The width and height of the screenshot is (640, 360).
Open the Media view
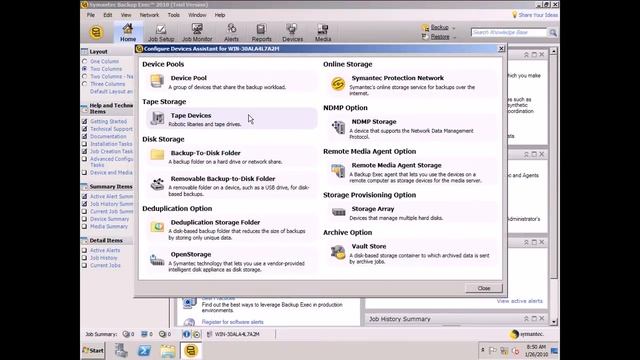coord(322,33)
